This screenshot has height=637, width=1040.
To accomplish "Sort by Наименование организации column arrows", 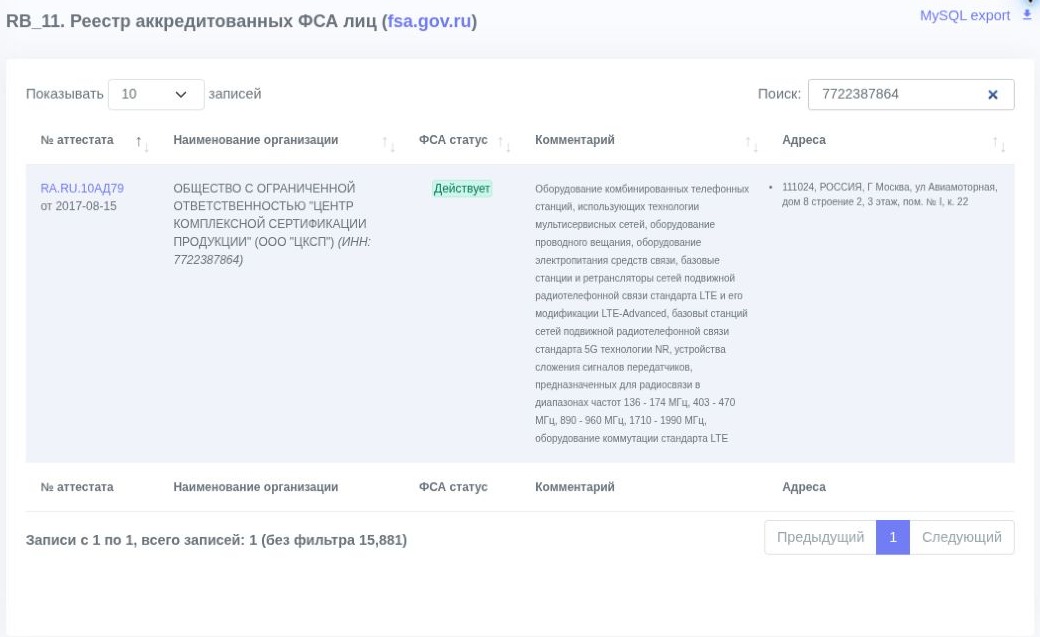I will tap(389, 142).
